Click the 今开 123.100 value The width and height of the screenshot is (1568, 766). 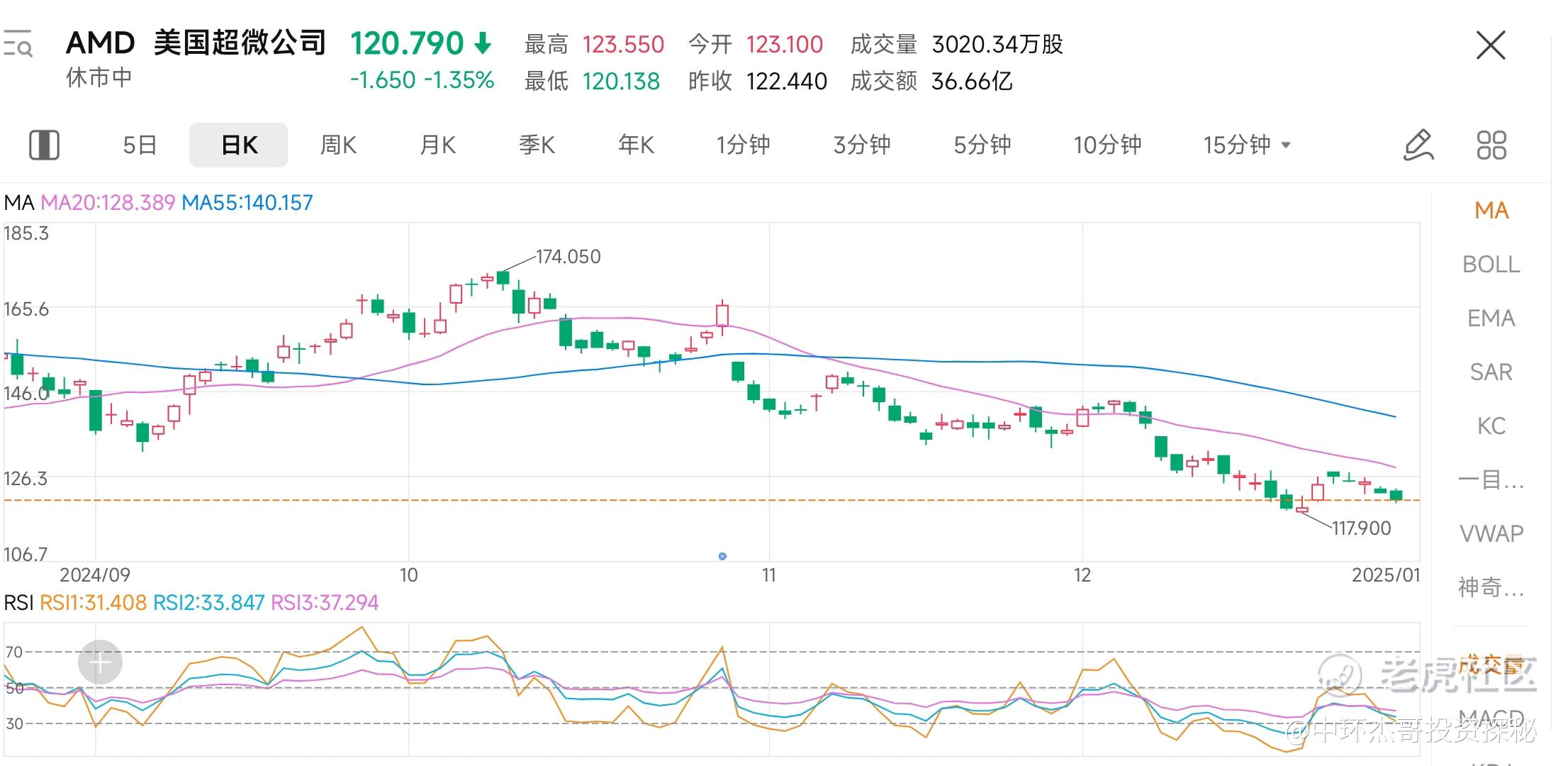click(785, 45)
